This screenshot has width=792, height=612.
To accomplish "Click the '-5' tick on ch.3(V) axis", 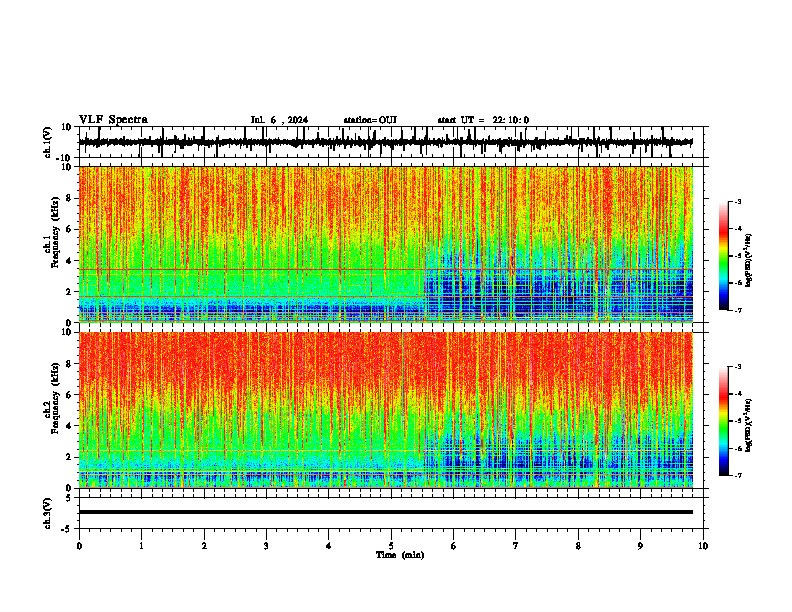I will (x=67, y=529).
